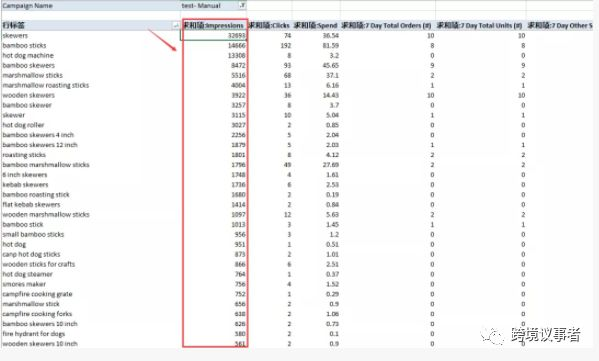Click the 'marshmallow sticks' row label
Image resolution: width=599 pixels, height=361 pixels.
pos(32,75)
